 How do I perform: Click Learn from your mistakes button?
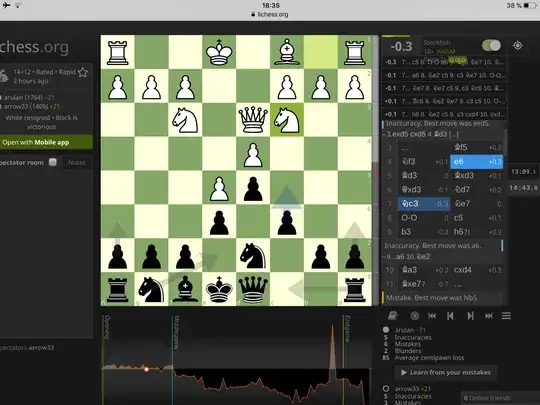446,373
